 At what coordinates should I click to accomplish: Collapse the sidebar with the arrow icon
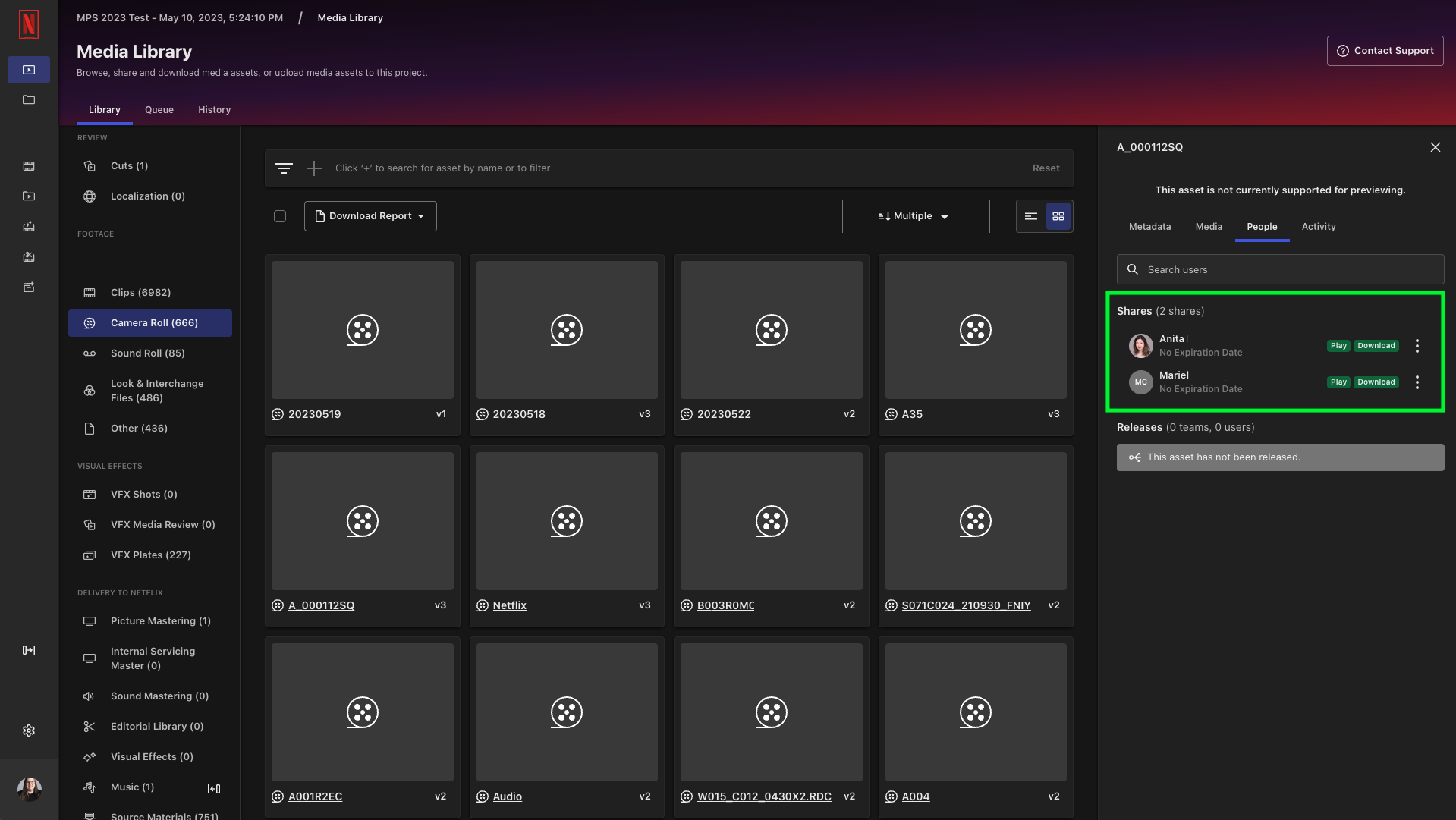coord(214,789)
